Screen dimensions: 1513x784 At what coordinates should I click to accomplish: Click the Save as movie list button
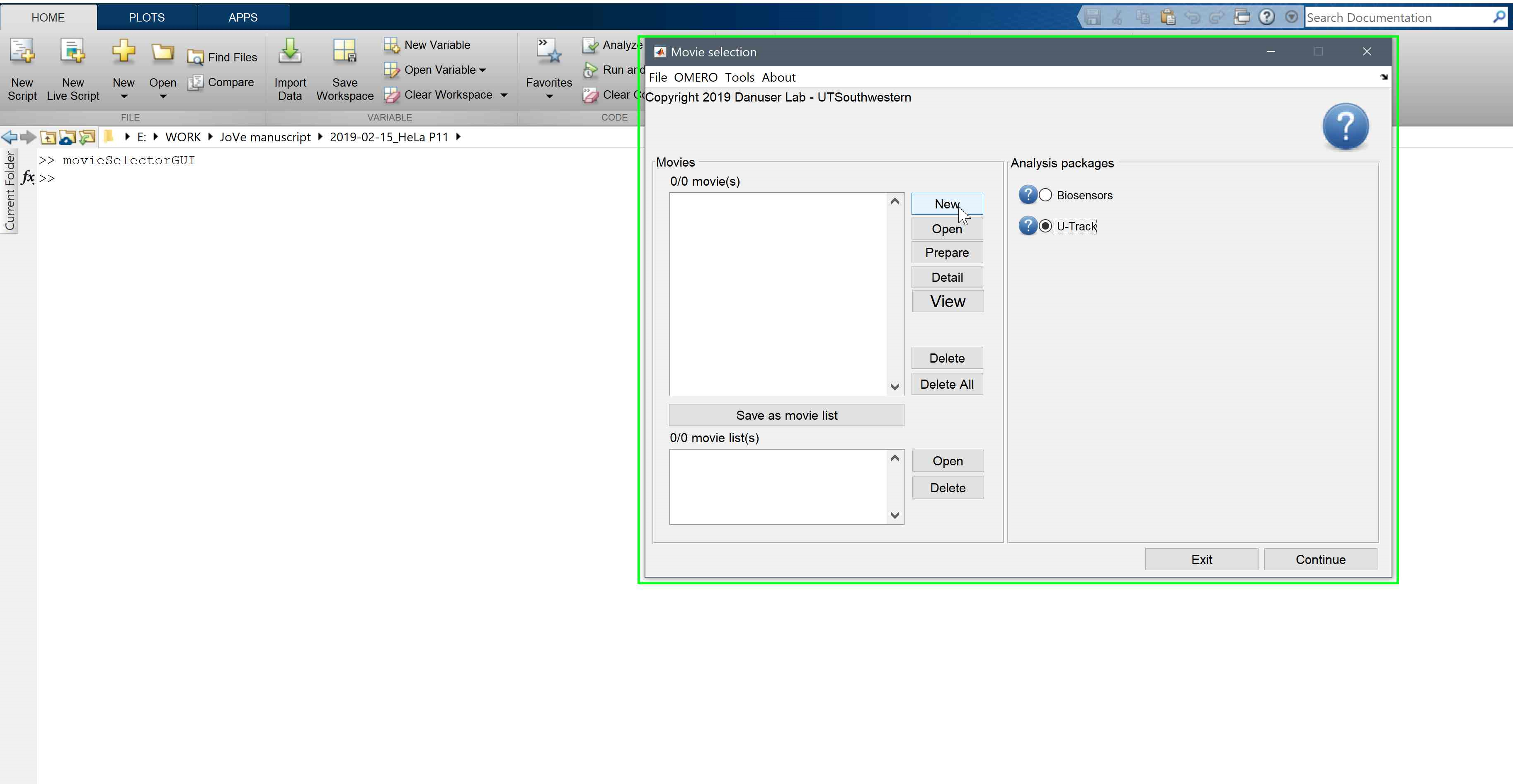point(786,415)
